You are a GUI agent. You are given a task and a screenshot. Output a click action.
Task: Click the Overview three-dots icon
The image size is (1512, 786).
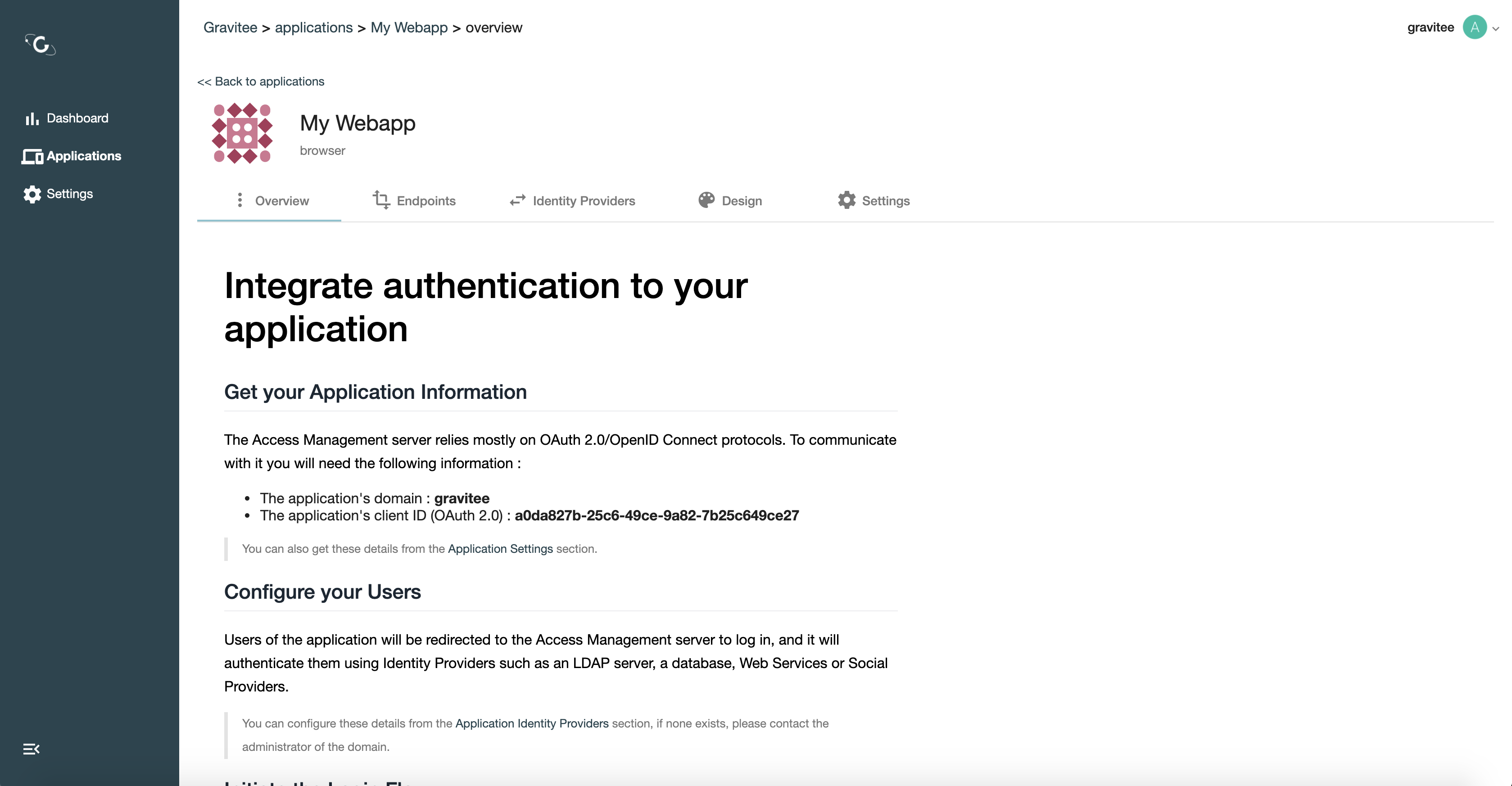pos(240,200)
